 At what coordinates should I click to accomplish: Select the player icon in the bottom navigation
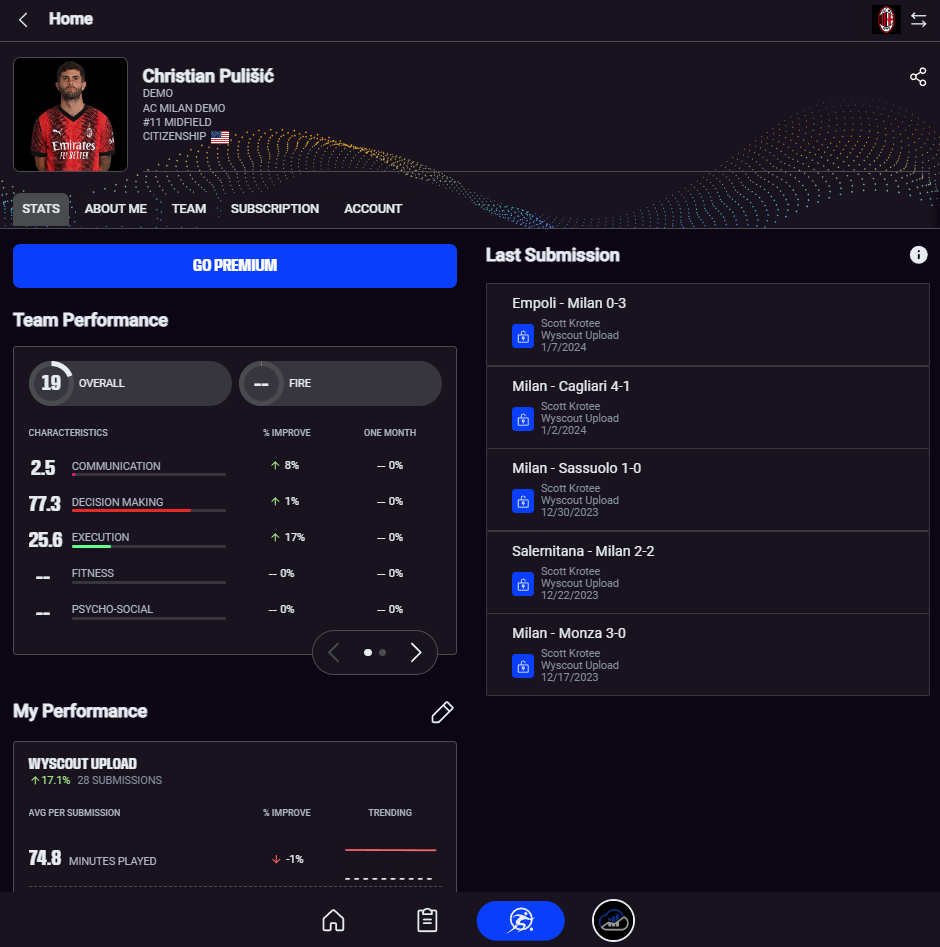pos(520,920)
